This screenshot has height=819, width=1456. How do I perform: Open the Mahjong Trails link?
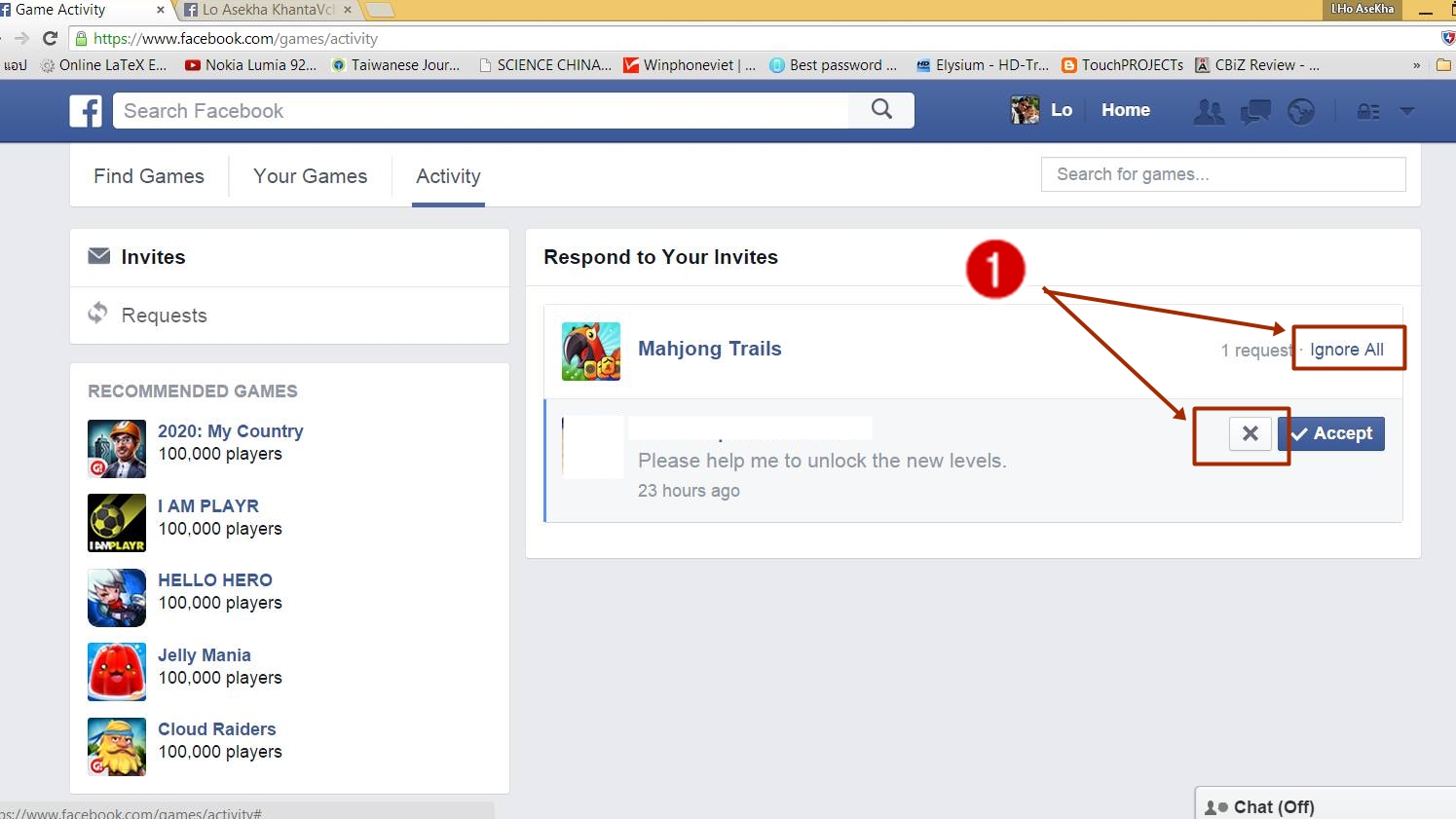(x=710, y=349)
